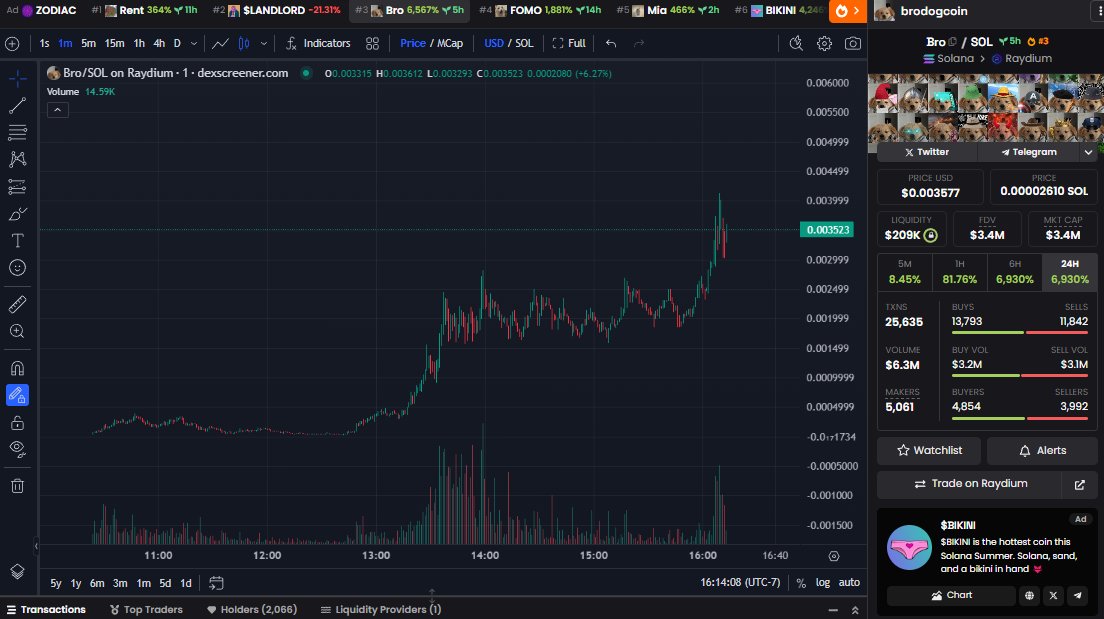1104x619 pixels.
Task: Activate the zoom in tool
Action: coord(18,332)
